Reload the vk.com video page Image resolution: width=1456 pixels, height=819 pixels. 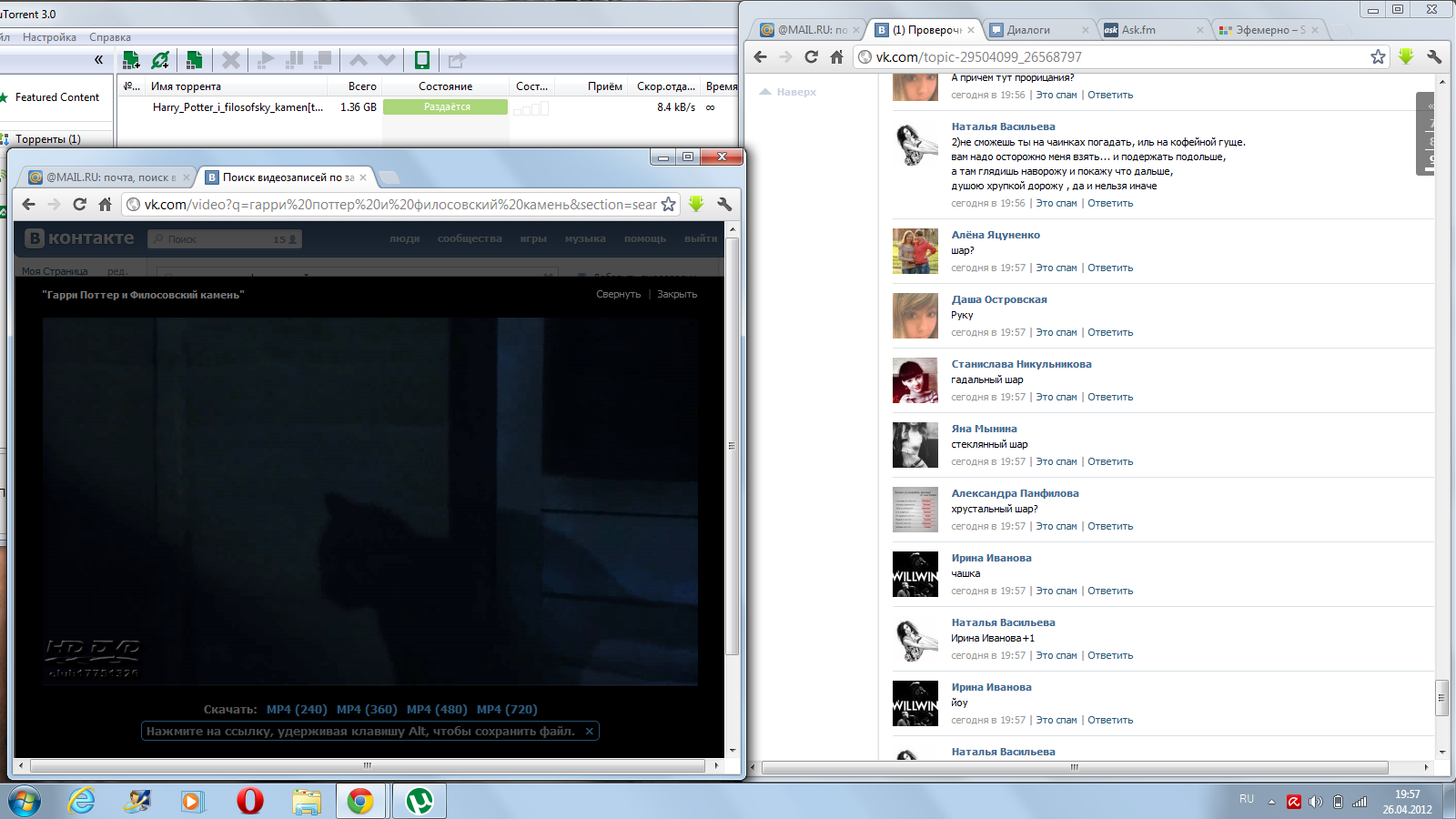tap(79, 205)
